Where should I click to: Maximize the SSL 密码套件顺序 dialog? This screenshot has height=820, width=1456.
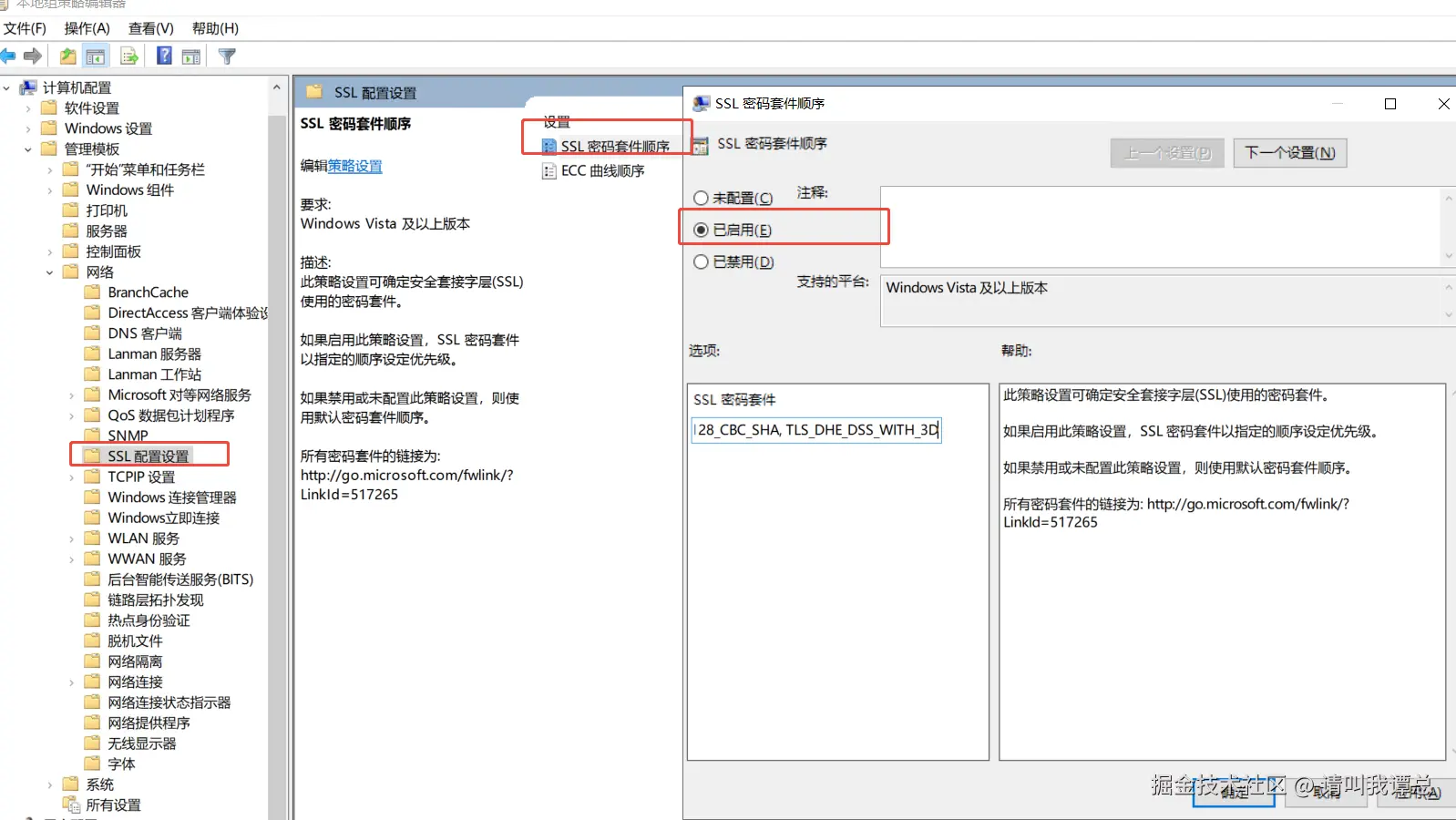(1390, 104)
